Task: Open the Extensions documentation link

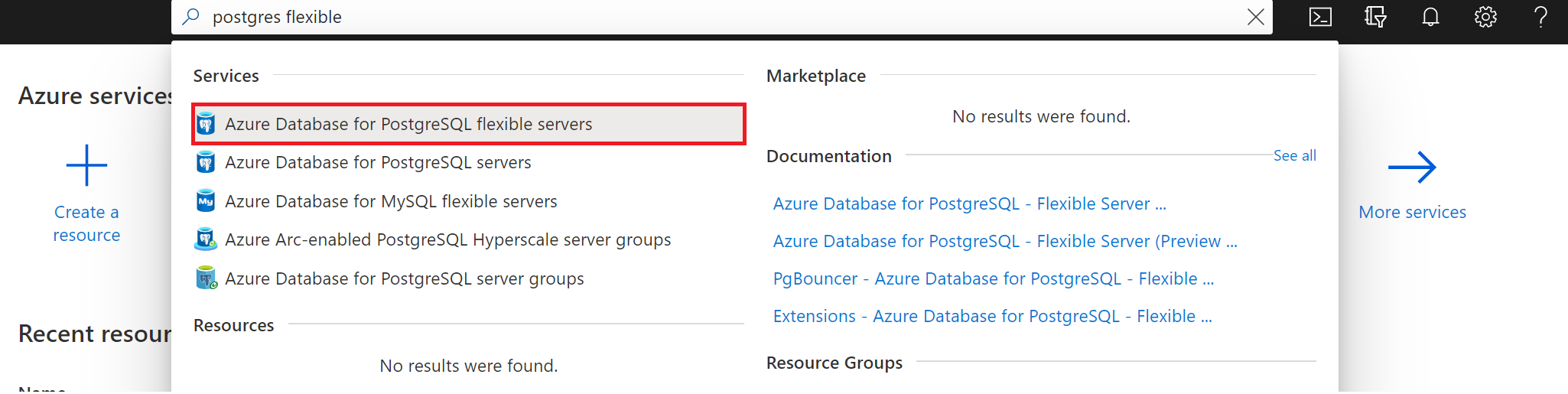Action: (992, 316)
